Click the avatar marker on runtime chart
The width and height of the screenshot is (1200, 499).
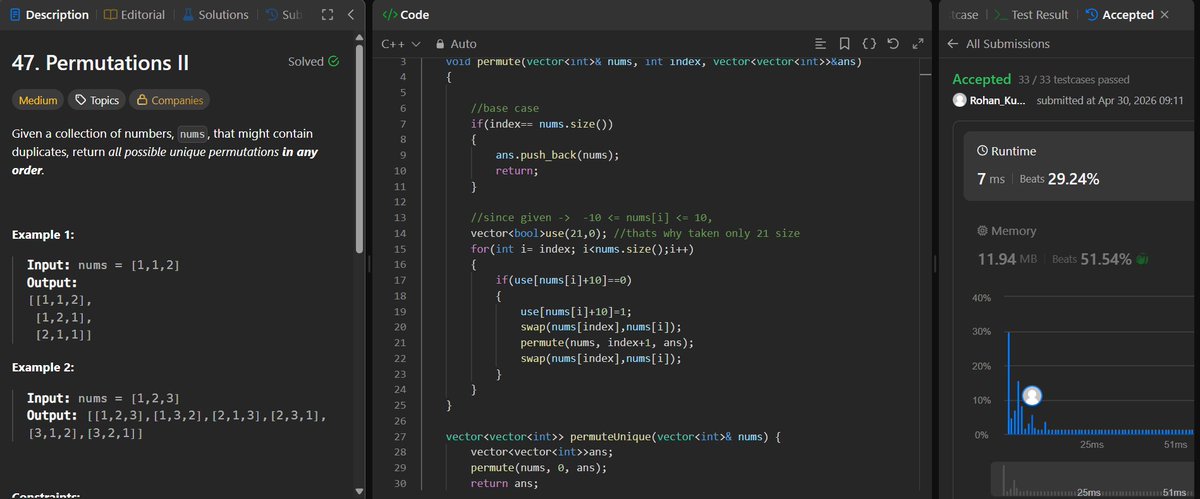tap(1032, 395)
